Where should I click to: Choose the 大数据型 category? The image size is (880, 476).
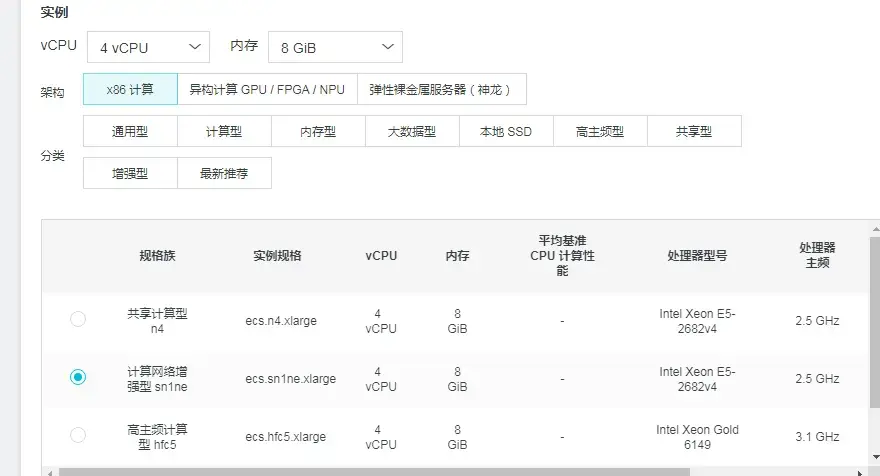(412, 131)
